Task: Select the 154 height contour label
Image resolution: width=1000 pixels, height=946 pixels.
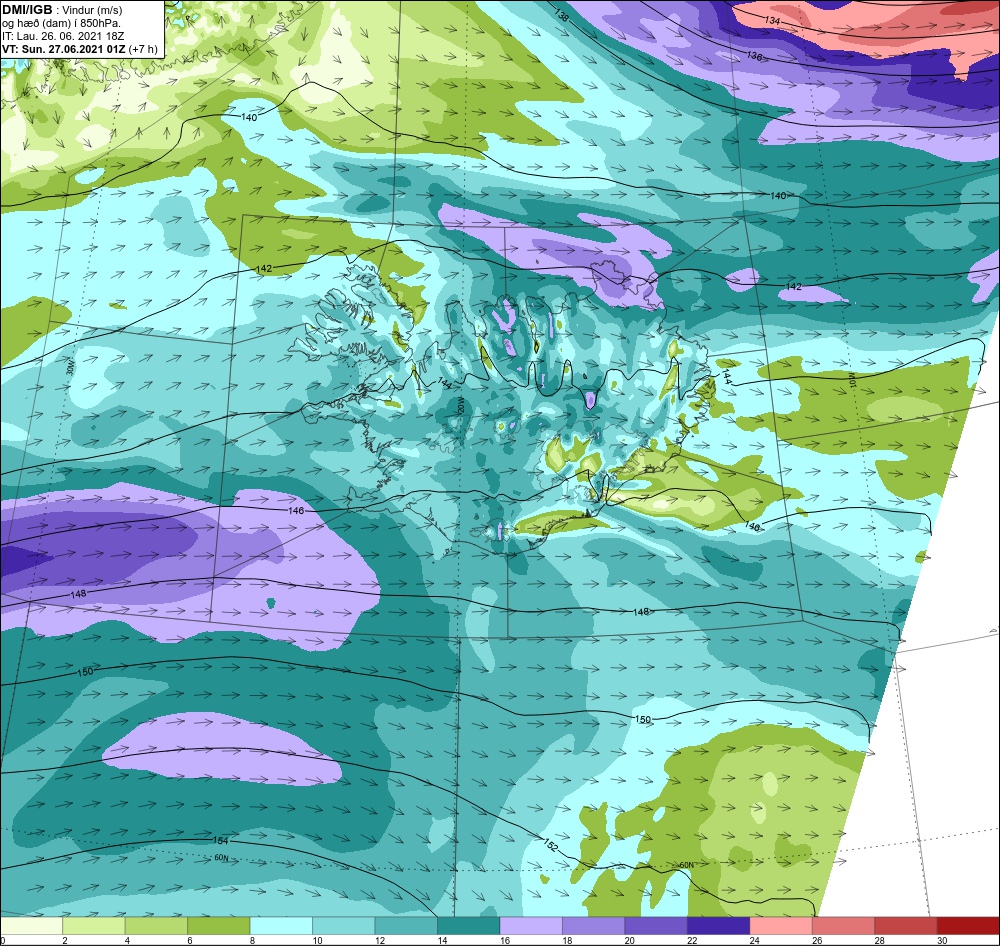Action: [220, 840]
